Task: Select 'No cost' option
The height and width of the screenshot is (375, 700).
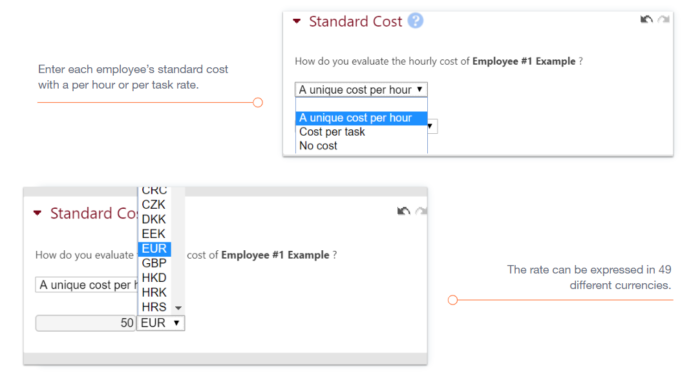Action: [x=361, y=146]
